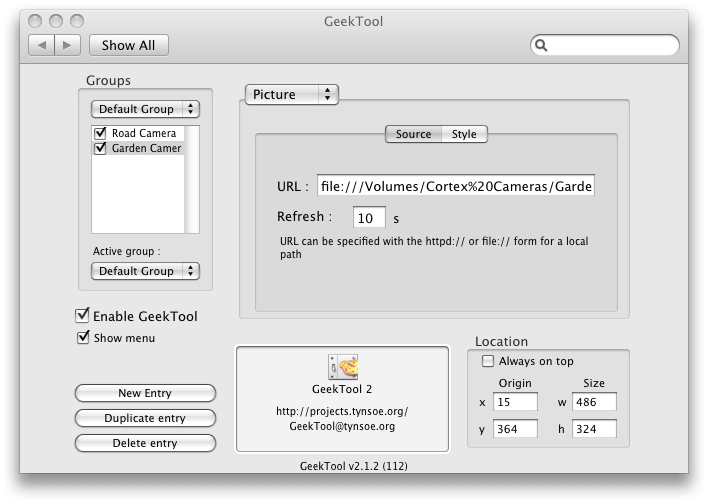
Task: Click the entries list scrollbar
Action: pyautogui.click(x=191, y=179)
